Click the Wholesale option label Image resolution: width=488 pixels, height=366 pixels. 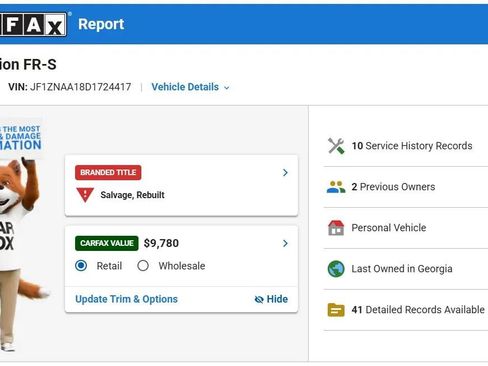(x=182, y=266)
